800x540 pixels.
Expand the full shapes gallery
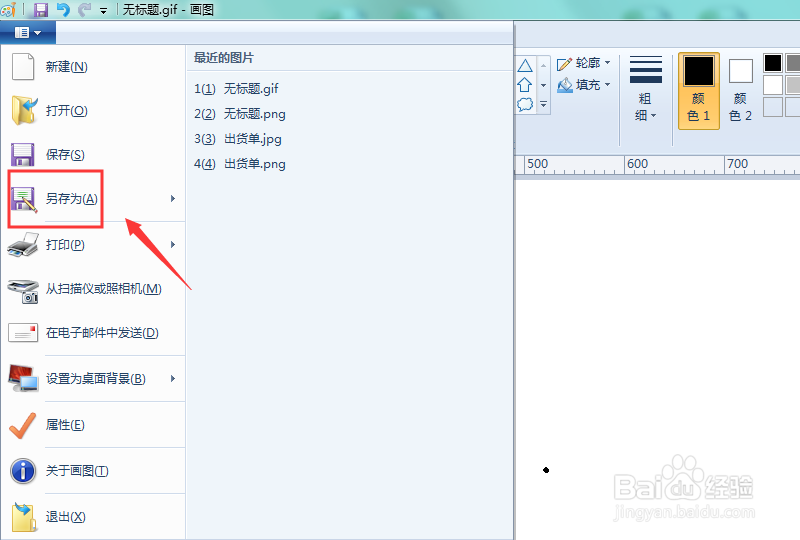coord(543,104)
